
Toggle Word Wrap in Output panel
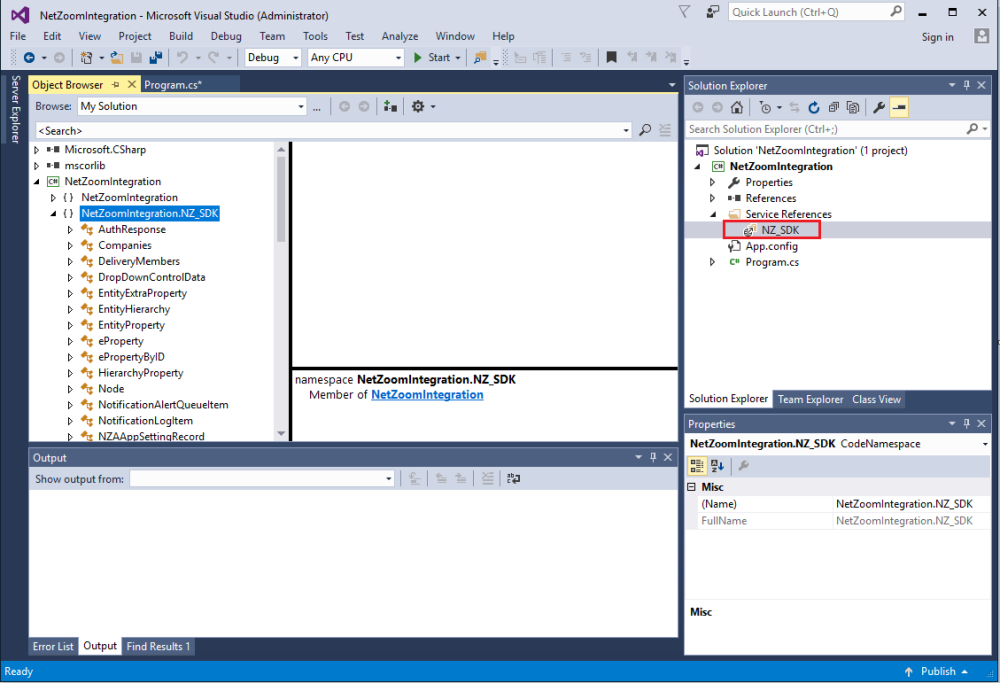coord(513,478)
